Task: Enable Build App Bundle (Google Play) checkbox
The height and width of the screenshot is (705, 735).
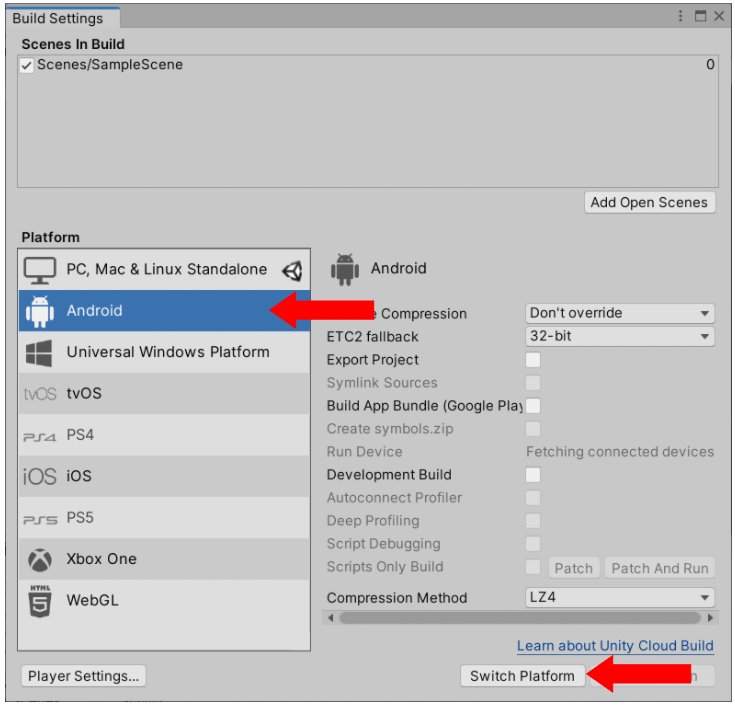Action: point(533,406)
